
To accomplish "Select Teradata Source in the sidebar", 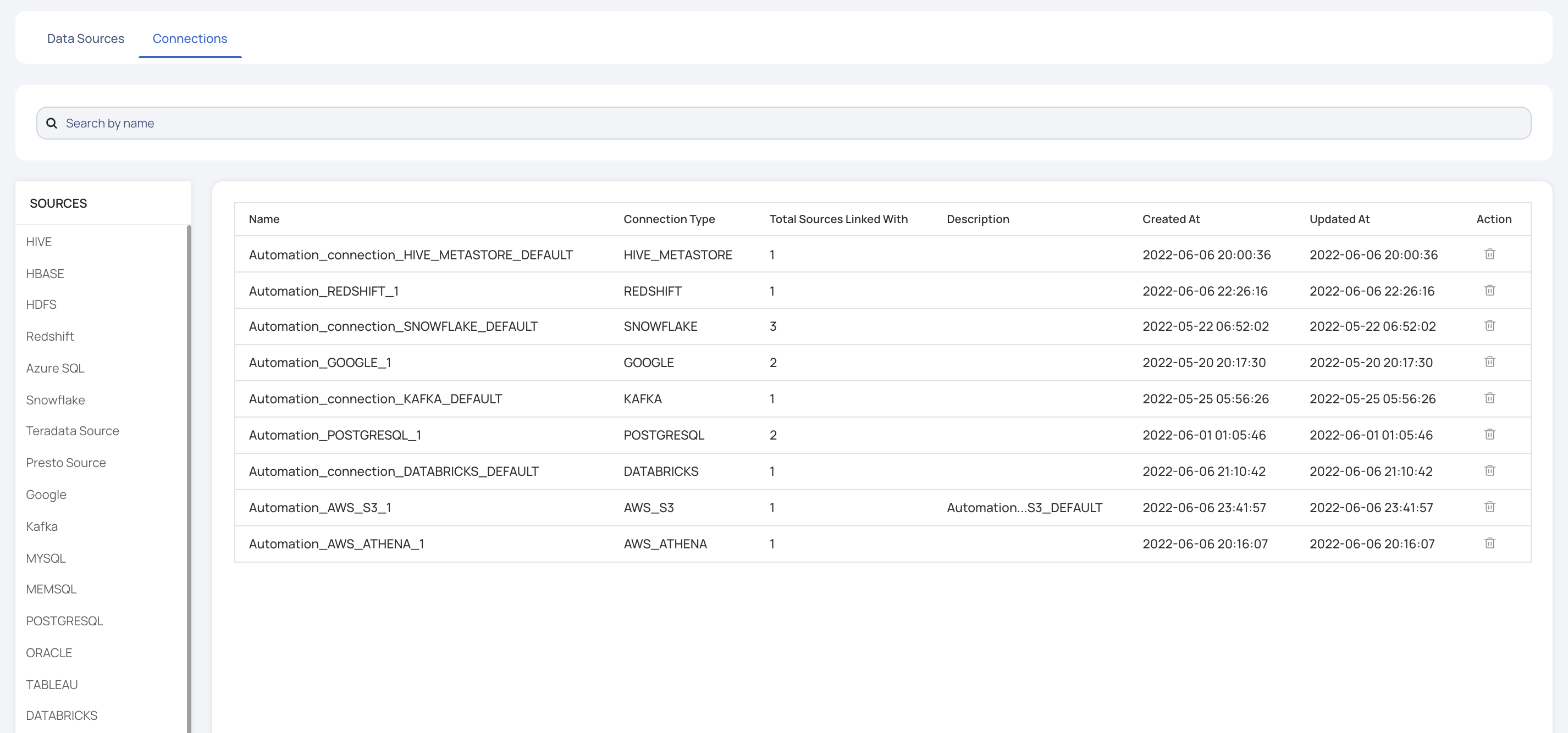I will (x=72, y=431).
